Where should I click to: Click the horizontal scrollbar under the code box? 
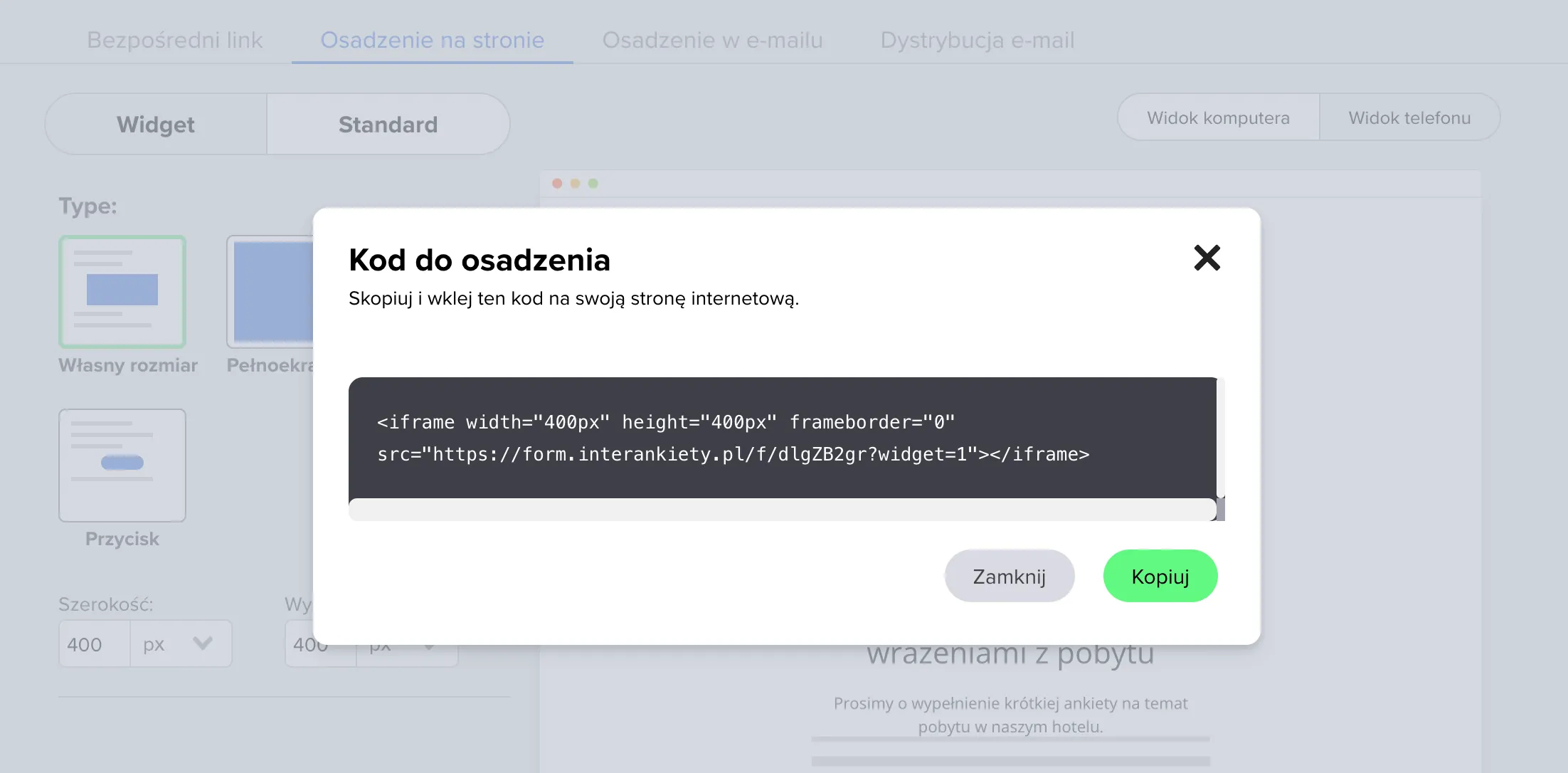tap(783, 510)
